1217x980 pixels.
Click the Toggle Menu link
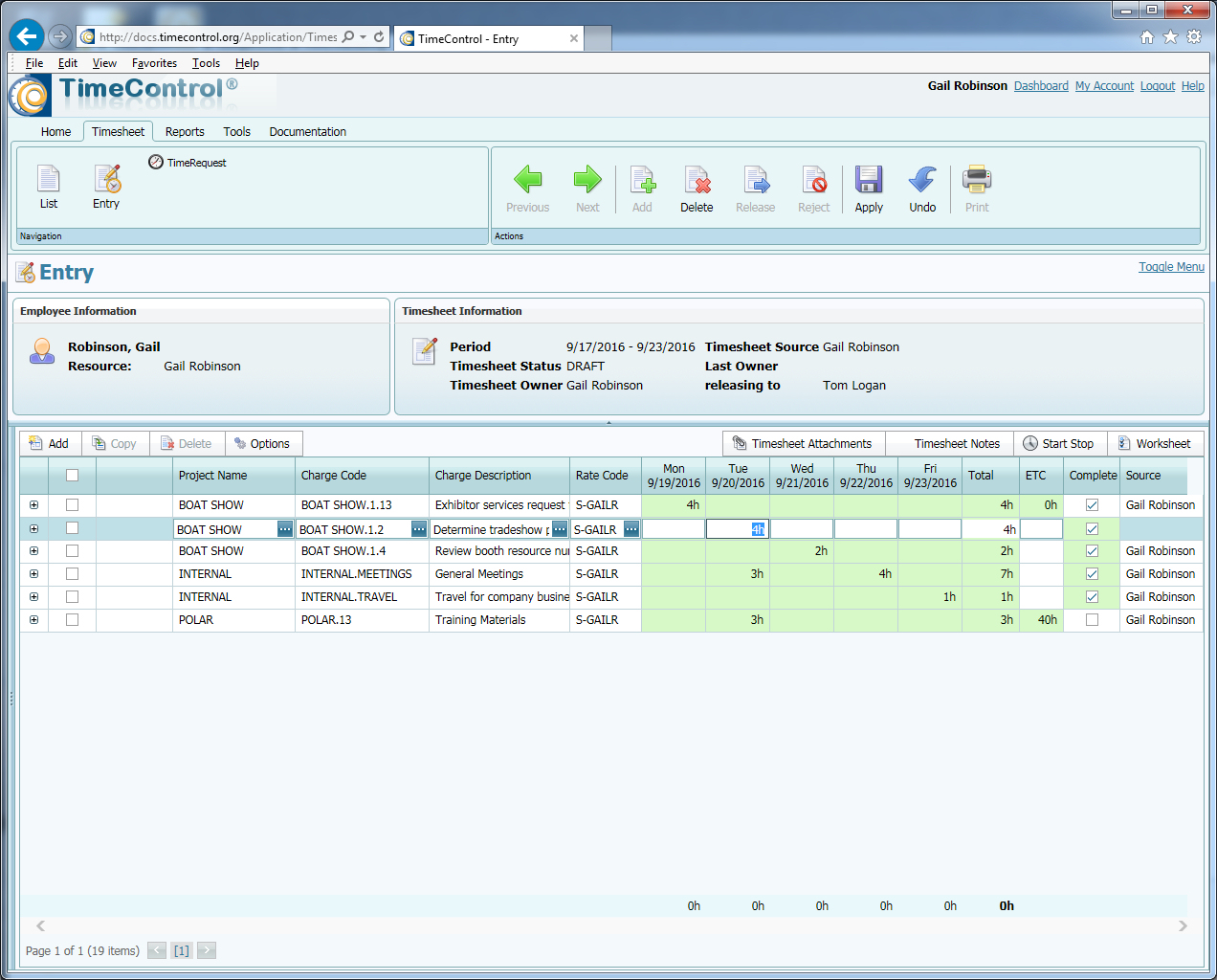[x=1171, y=267]
